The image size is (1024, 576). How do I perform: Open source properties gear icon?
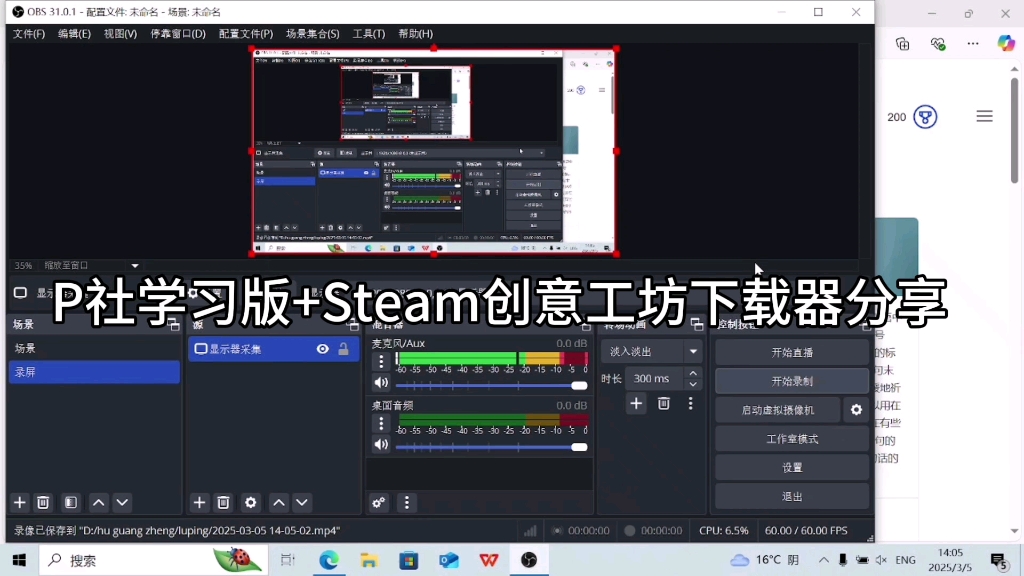pos(251,502)
